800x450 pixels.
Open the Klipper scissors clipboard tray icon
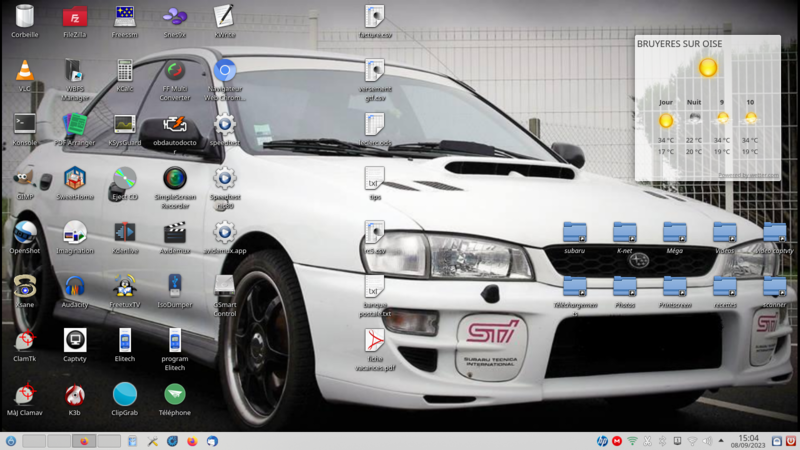(x=647, y=441)
